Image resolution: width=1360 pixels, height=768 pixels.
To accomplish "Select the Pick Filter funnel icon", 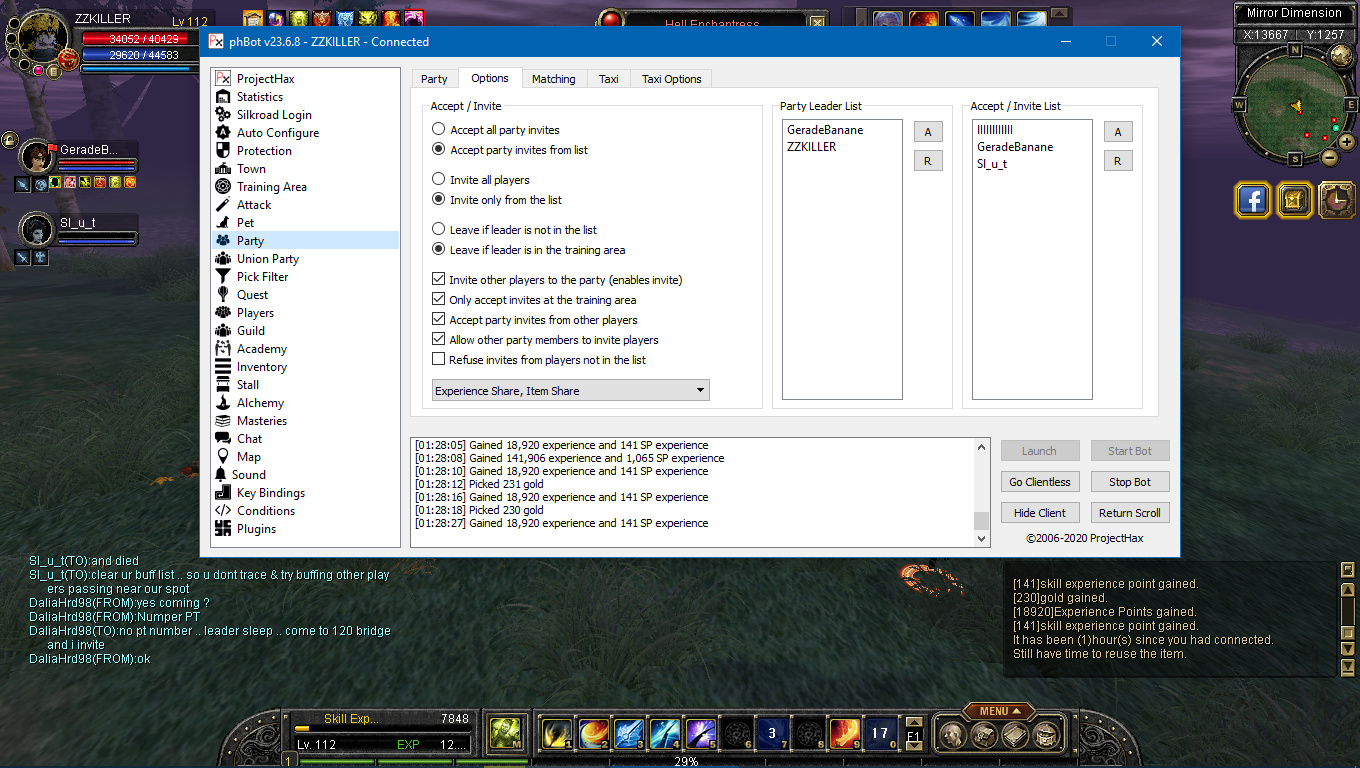I will pyautogui.click(x=223, y=277).
